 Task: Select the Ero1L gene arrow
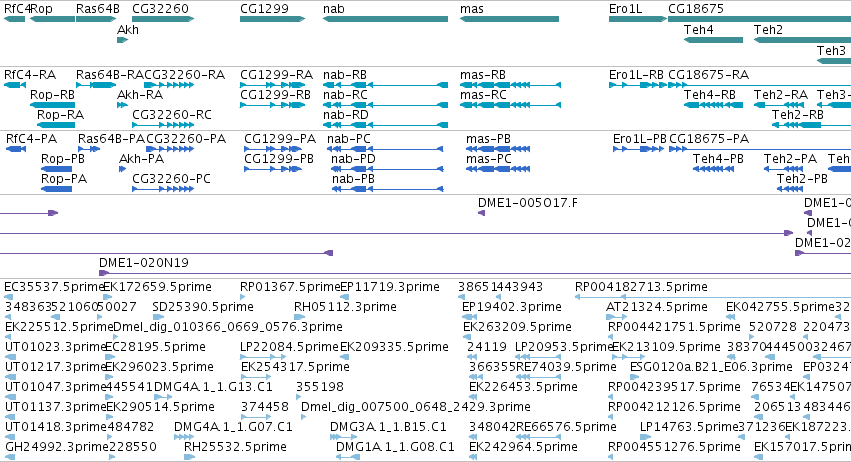pyautogui.click(x=638, y=19)
